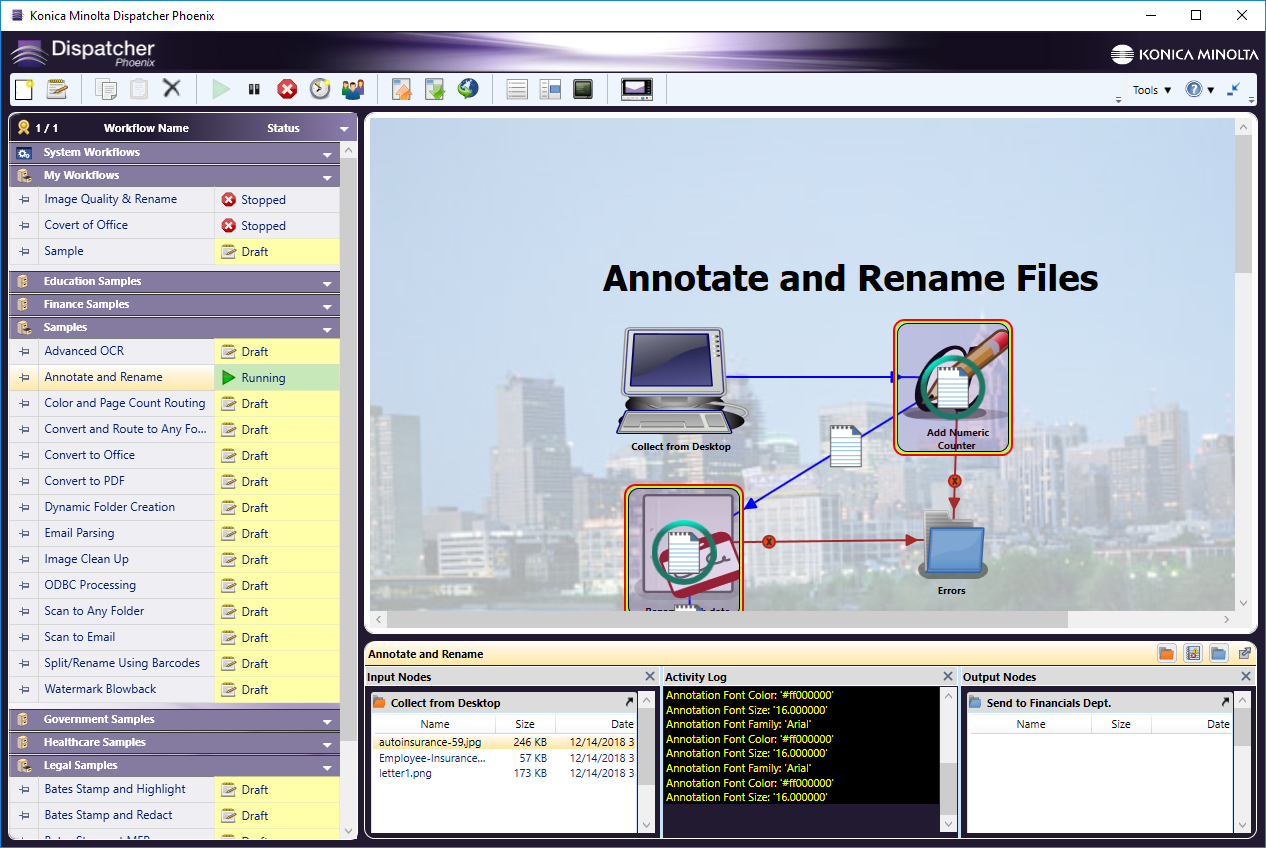Click the minimize-to-tray blue arrow icon
Screen dimensions: 1266x848
[1234, 89]
